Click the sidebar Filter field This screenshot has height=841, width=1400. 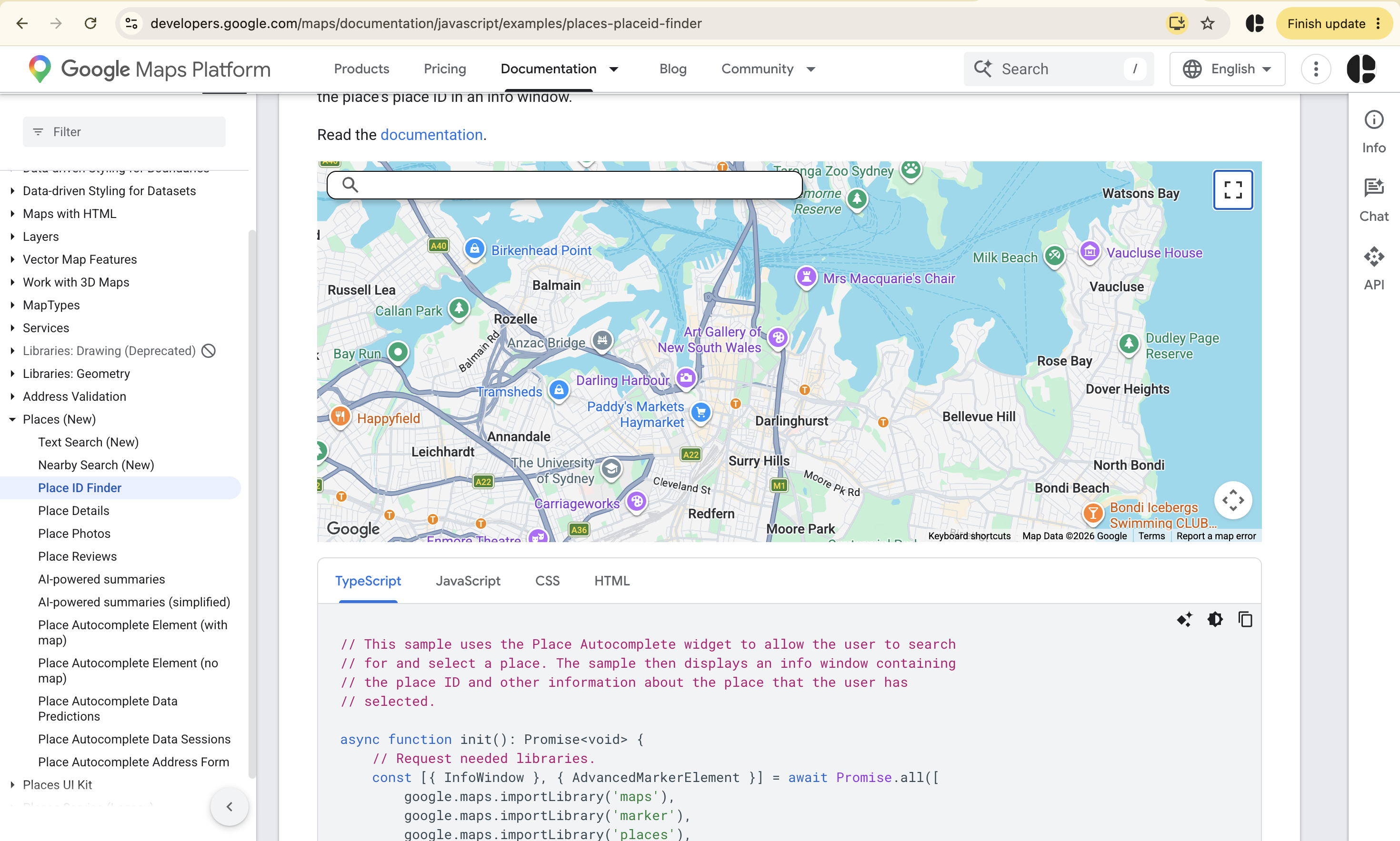(x=124, y=131)
